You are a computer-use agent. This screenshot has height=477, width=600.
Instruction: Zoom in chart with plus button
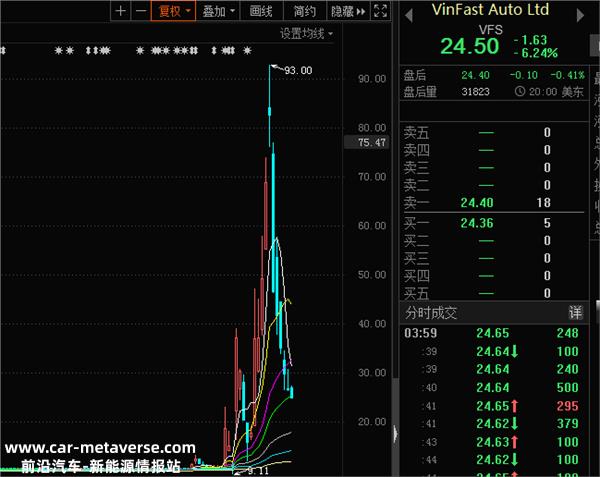click(120, 11)
